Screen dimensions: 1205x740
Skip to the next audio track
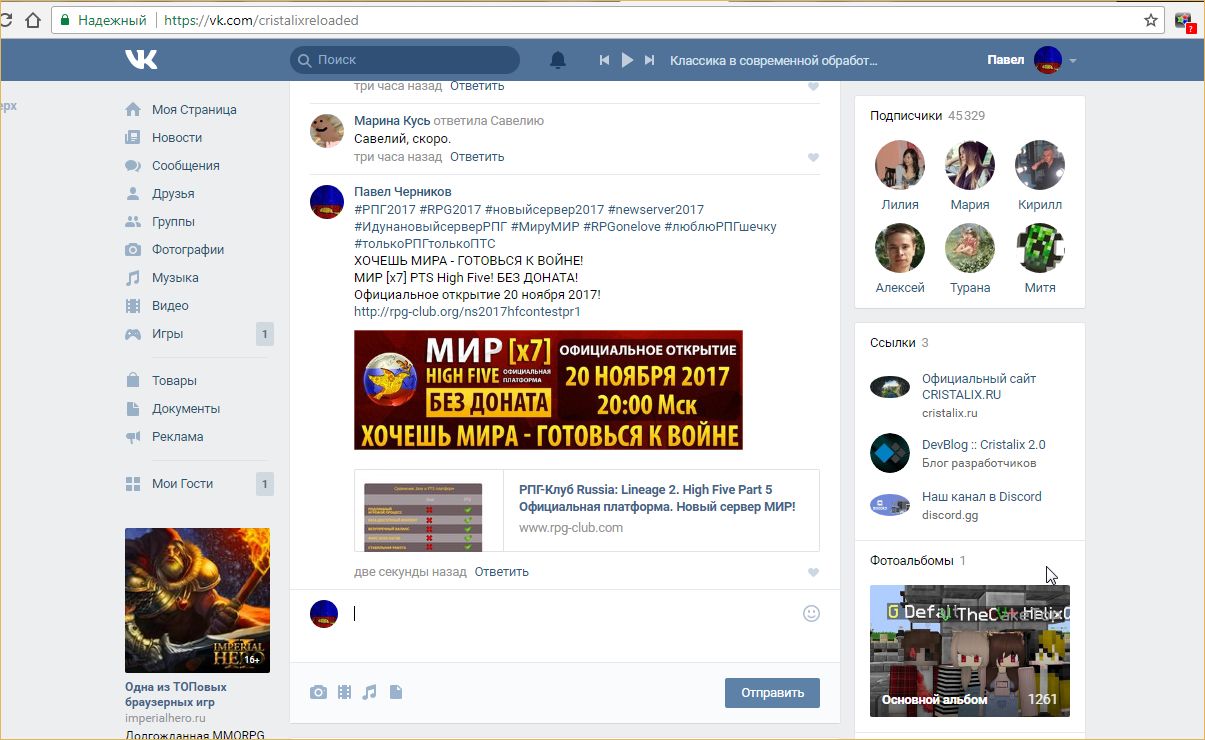(x=649, y=61)
